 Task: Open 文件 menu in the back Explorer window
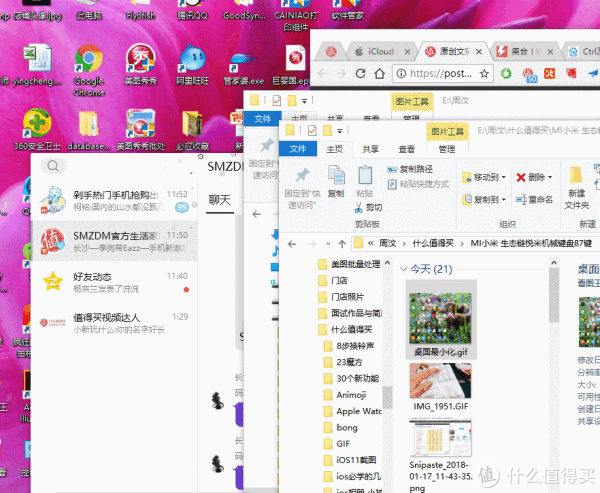pyautogui.click(x=262, y=119)
